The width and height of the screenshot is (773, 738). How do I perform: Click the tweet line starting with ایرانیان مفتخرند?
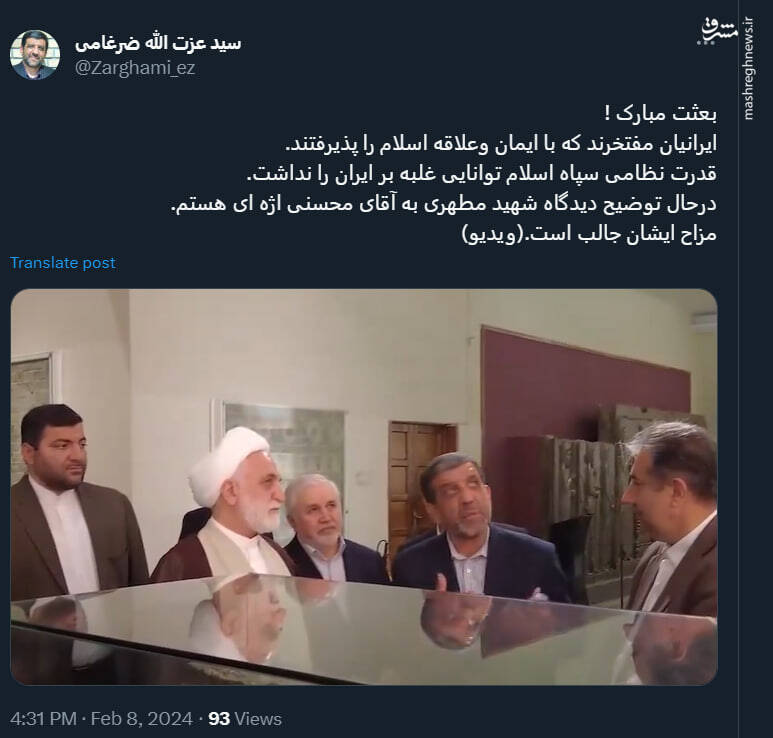[501, 144]
